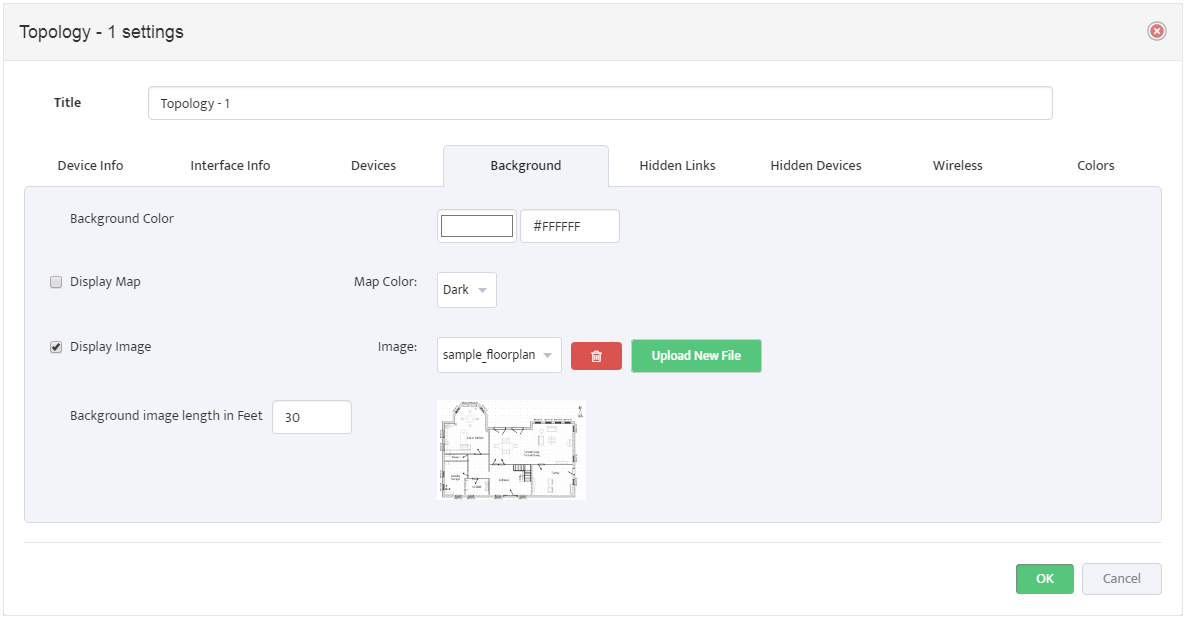This screenshot has width=1188, height=620.
Task: Click the #FFFFFF hex color field
Action: click(570, 226)
